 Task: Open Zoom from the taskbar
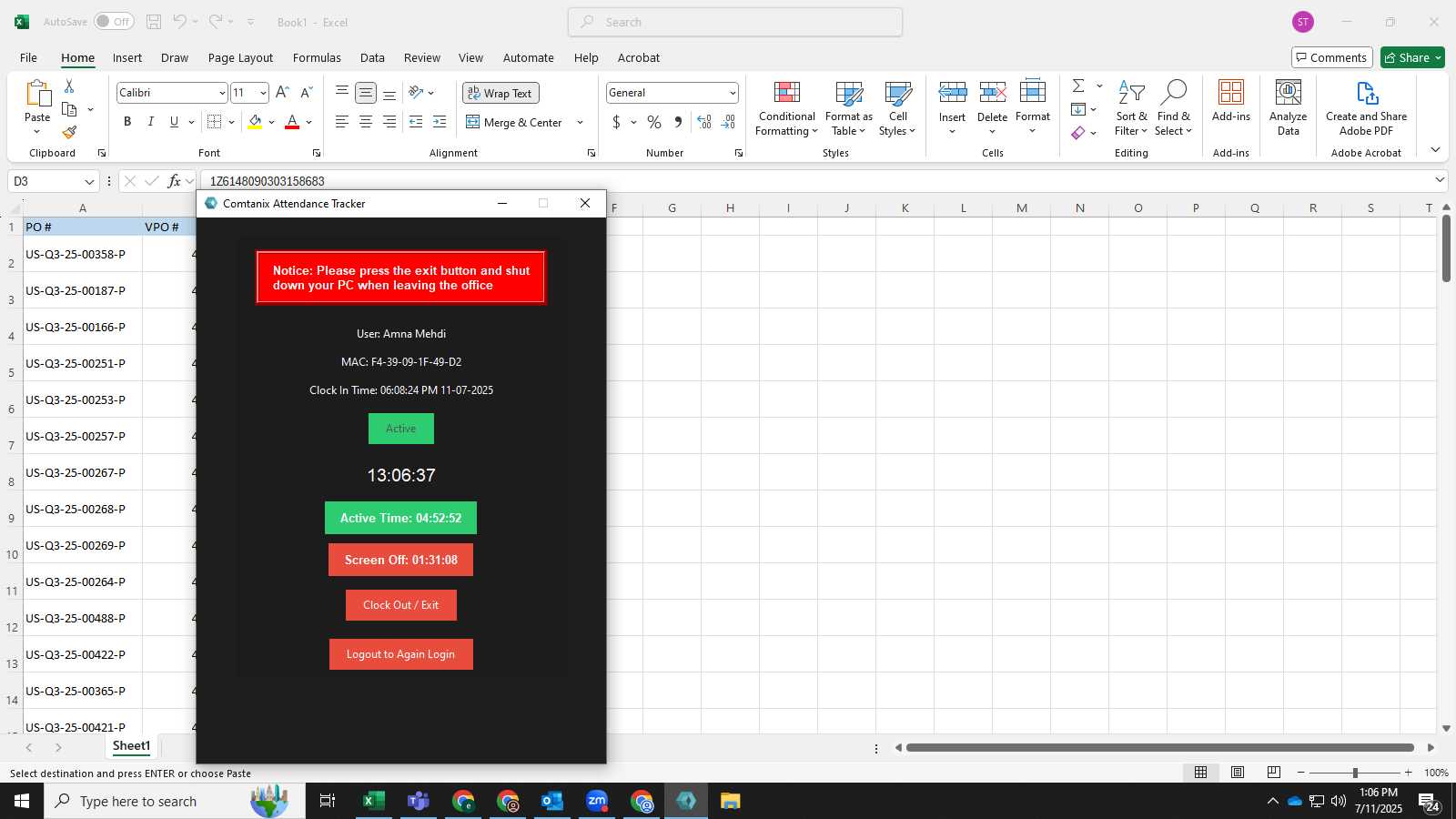pos(596,801)
